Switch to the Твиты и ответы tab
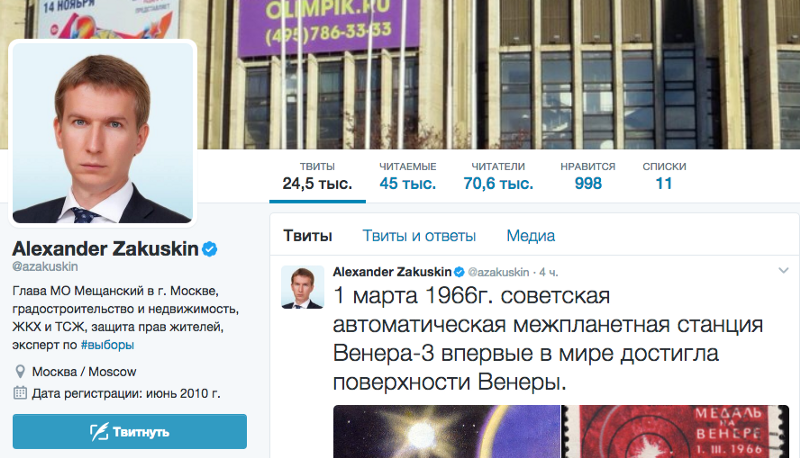The width and height of the screenshot is (800, 458). point(419,236)
